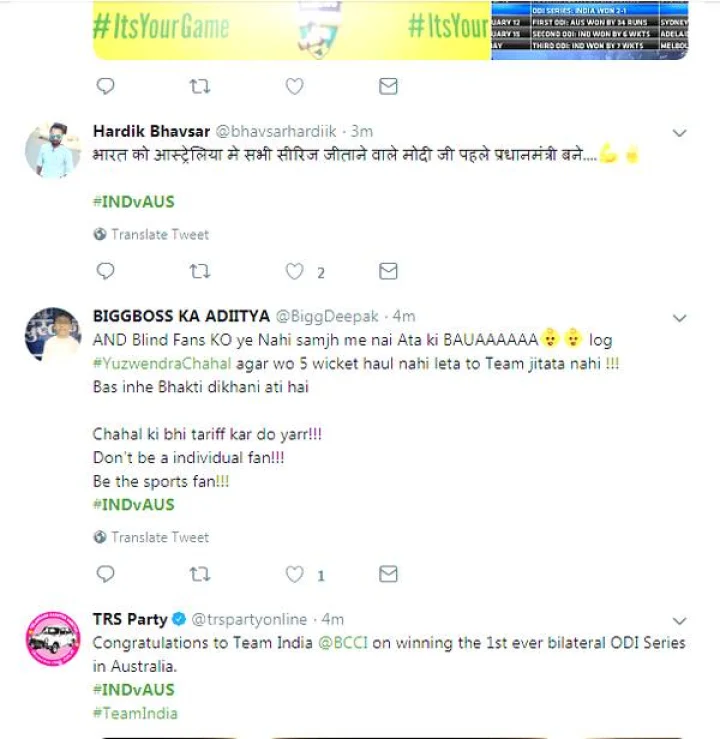Like Hardik Bhavsar's tweet

(x=294, y=271)
